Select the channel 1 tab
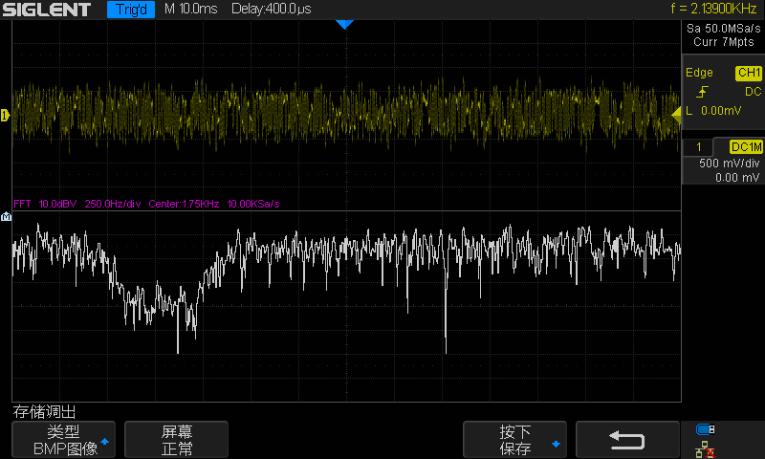Screen dimensions: 765x459 [x=698, y=147]
